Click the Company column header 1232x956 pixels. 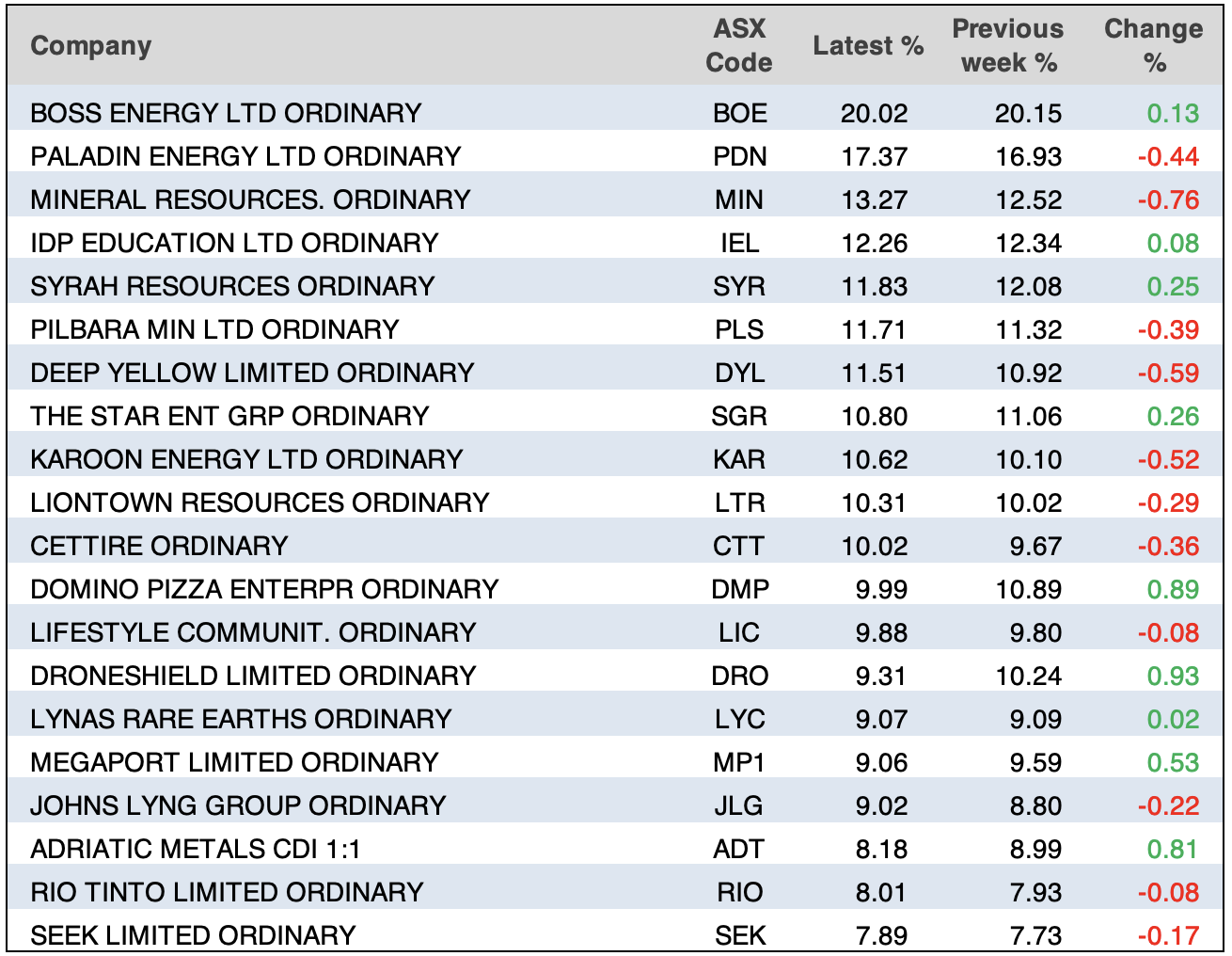pyautogui.click(x=90, y=46)
